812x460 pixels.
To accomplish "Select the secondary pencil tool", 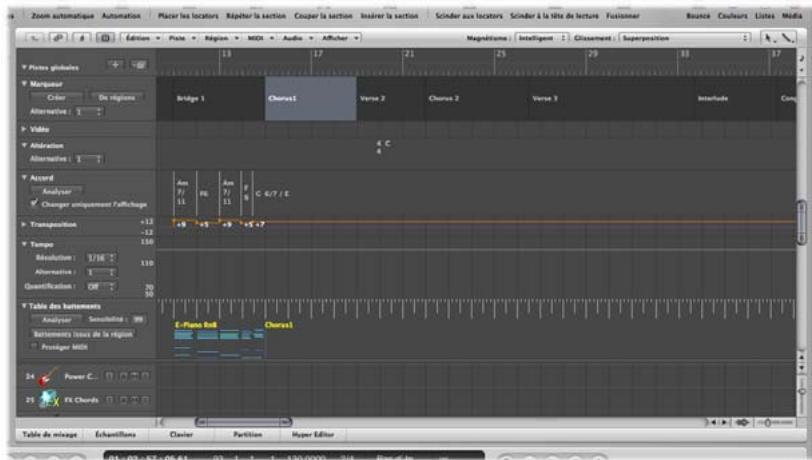I will point(787,38).
